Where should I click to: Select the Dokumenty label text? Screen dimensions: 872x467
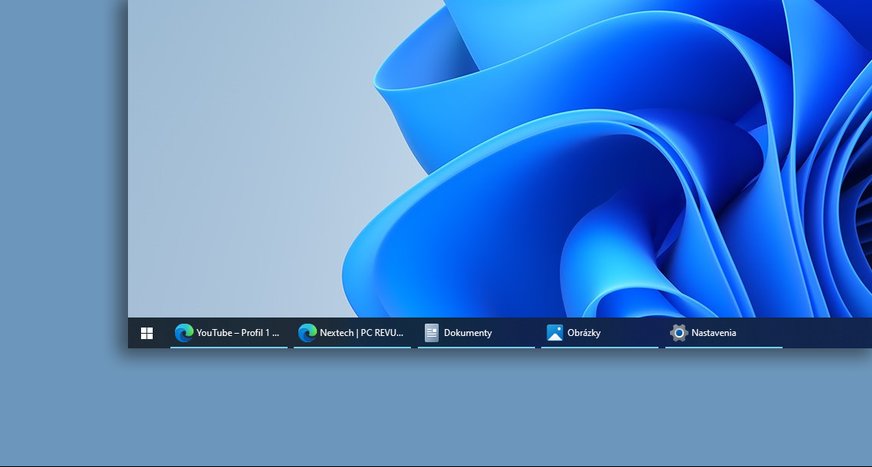pyautogui.click(x=468, y=333)
